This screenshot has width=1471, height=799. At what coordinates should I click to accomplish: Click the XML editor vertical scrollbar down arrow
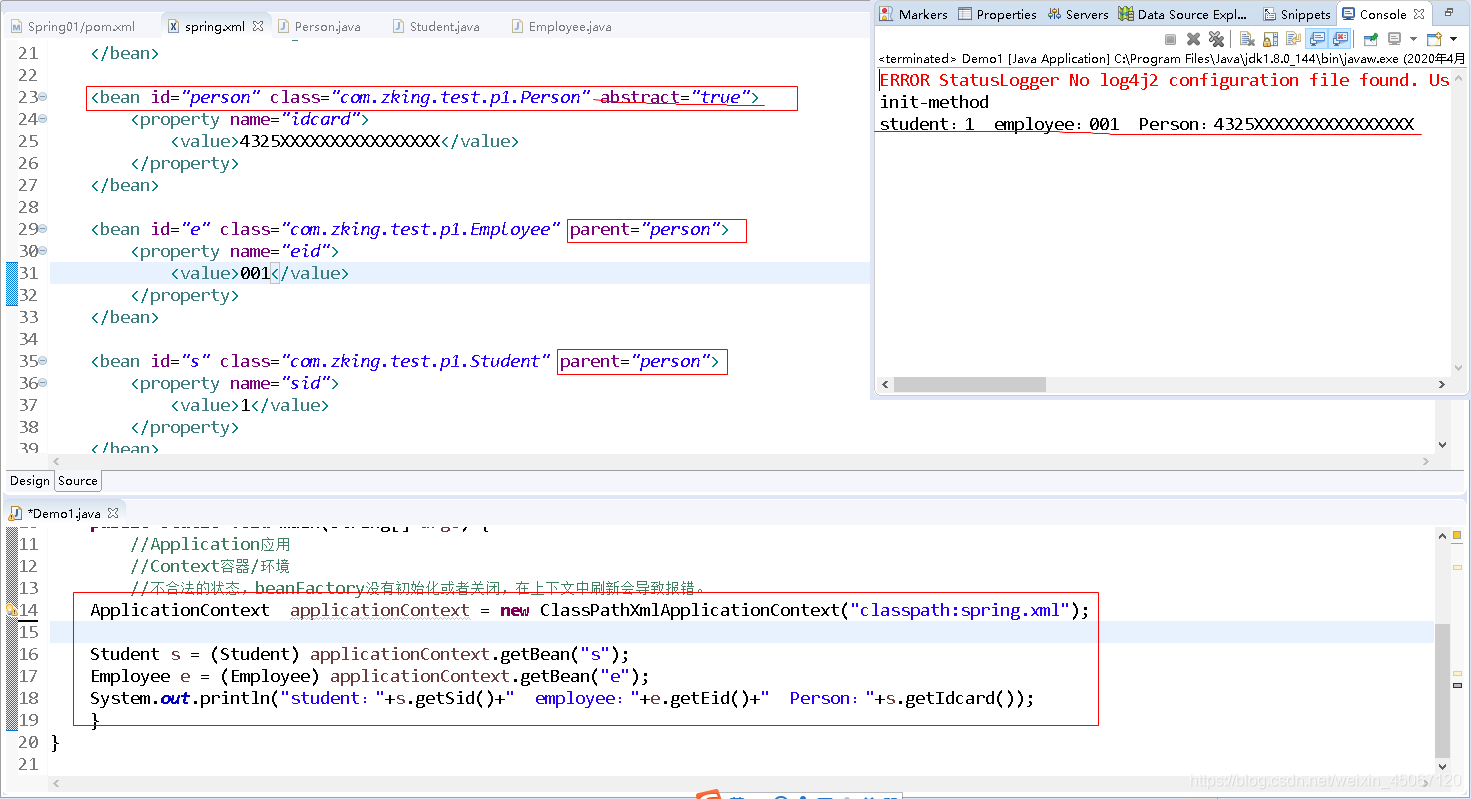tap(1442, 445)
